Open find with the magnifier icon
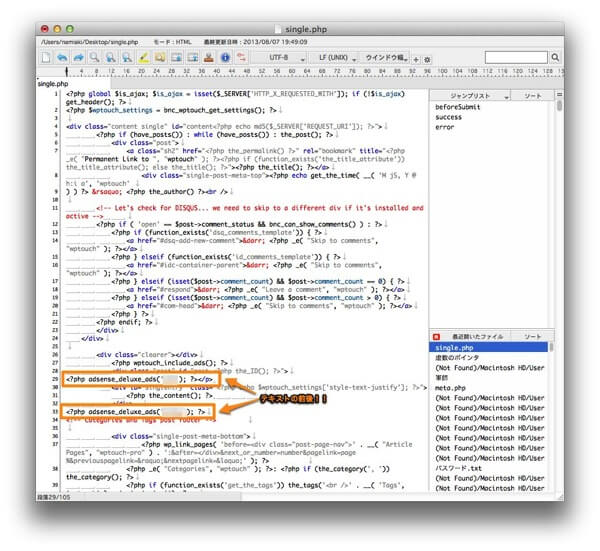This screenshot has width=600, height=551. tap(94, 58)
